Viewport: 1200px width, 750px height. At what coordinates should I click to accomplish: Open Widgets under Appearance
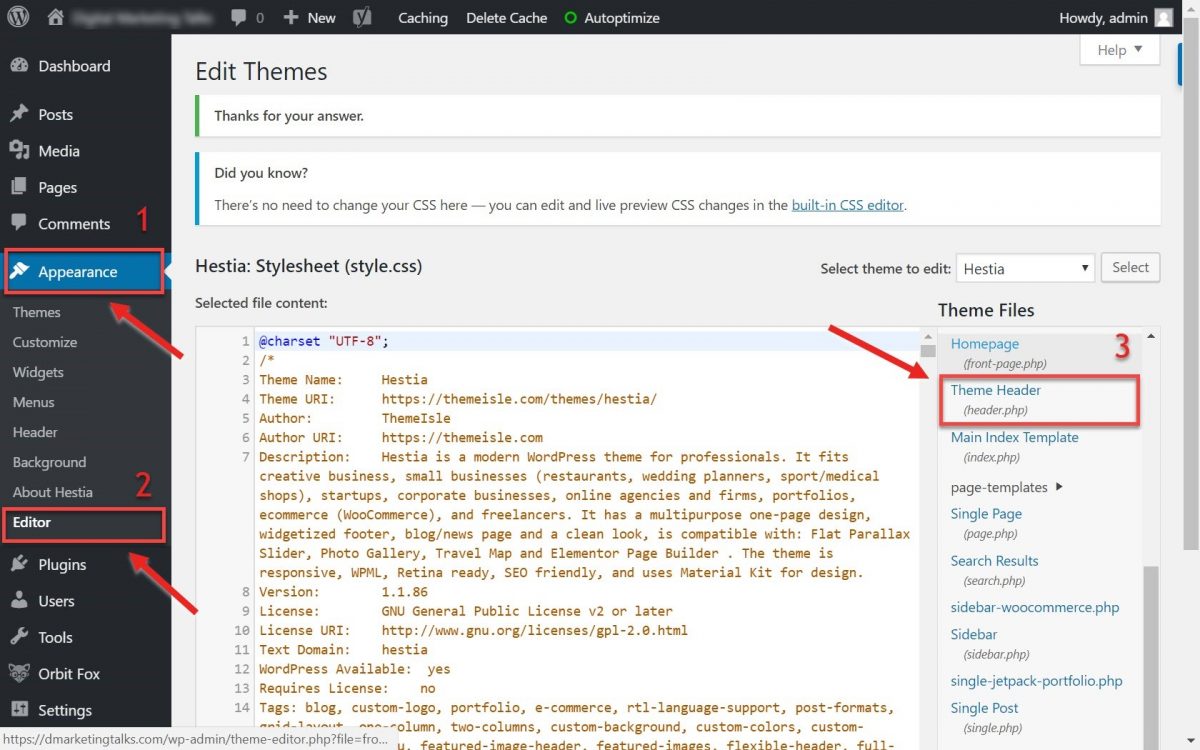pos(38,372)
